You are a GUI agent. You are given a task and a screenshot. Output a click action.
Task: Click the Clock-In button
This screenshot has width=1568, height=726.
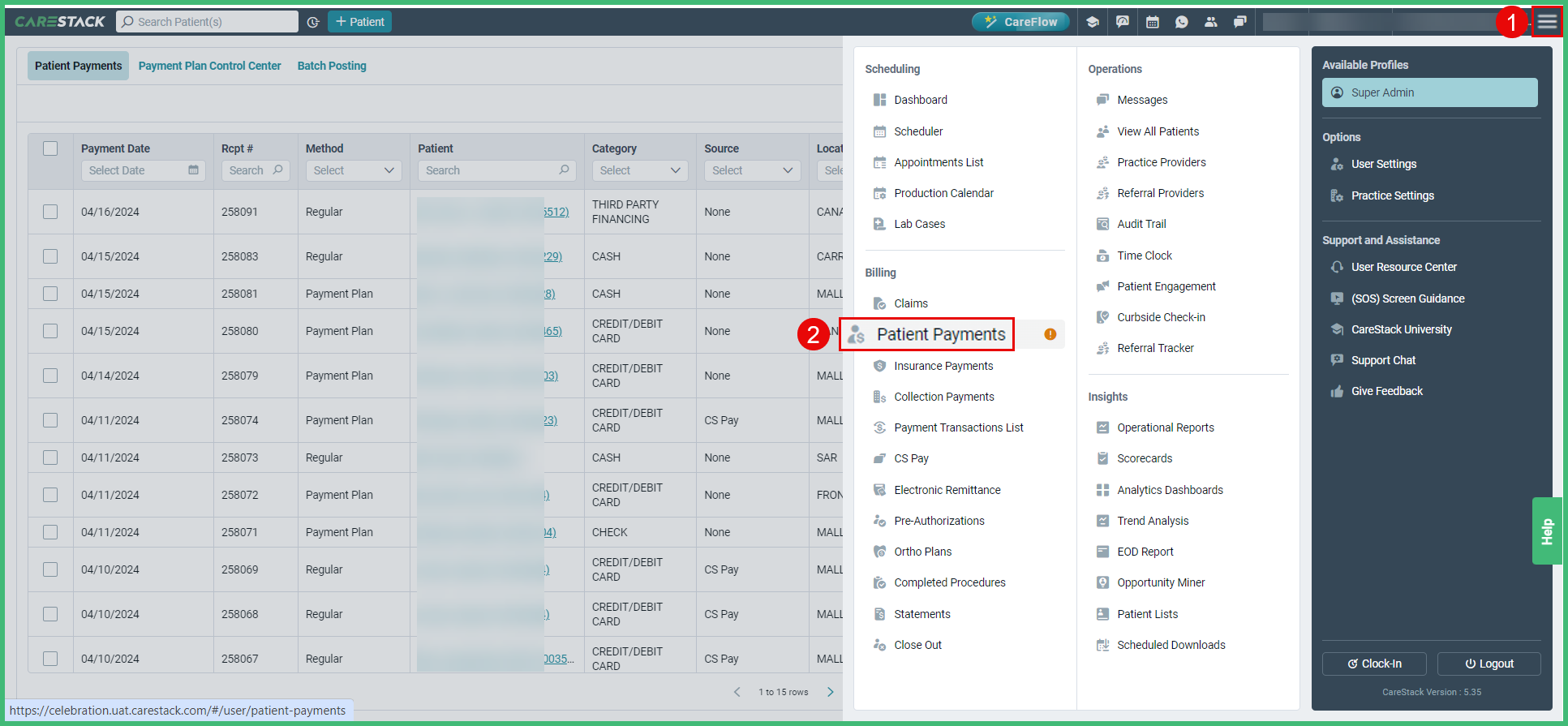1374,664
